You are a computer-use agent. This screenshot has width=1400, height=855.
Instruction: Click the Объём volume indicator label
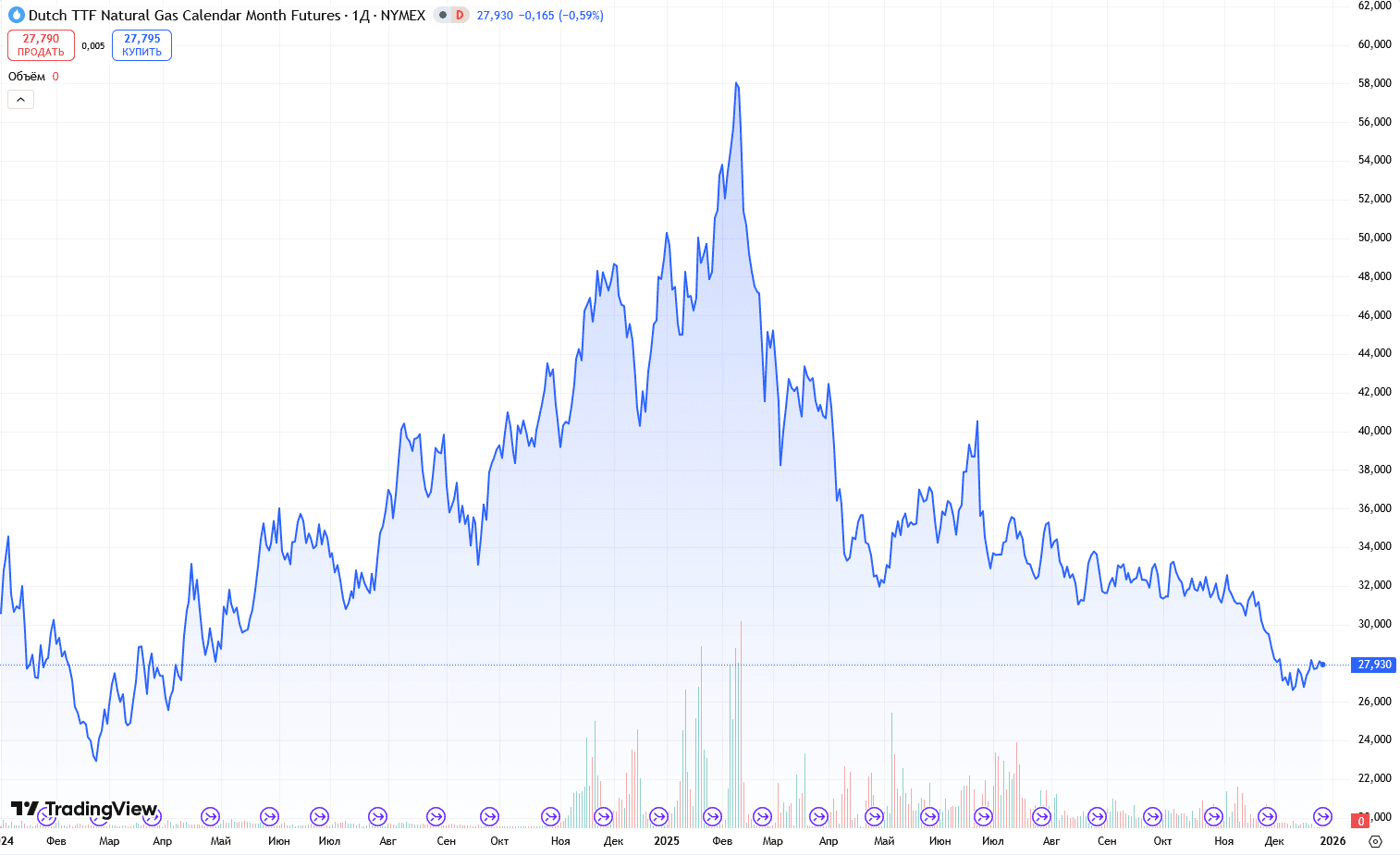click(27, 77)
